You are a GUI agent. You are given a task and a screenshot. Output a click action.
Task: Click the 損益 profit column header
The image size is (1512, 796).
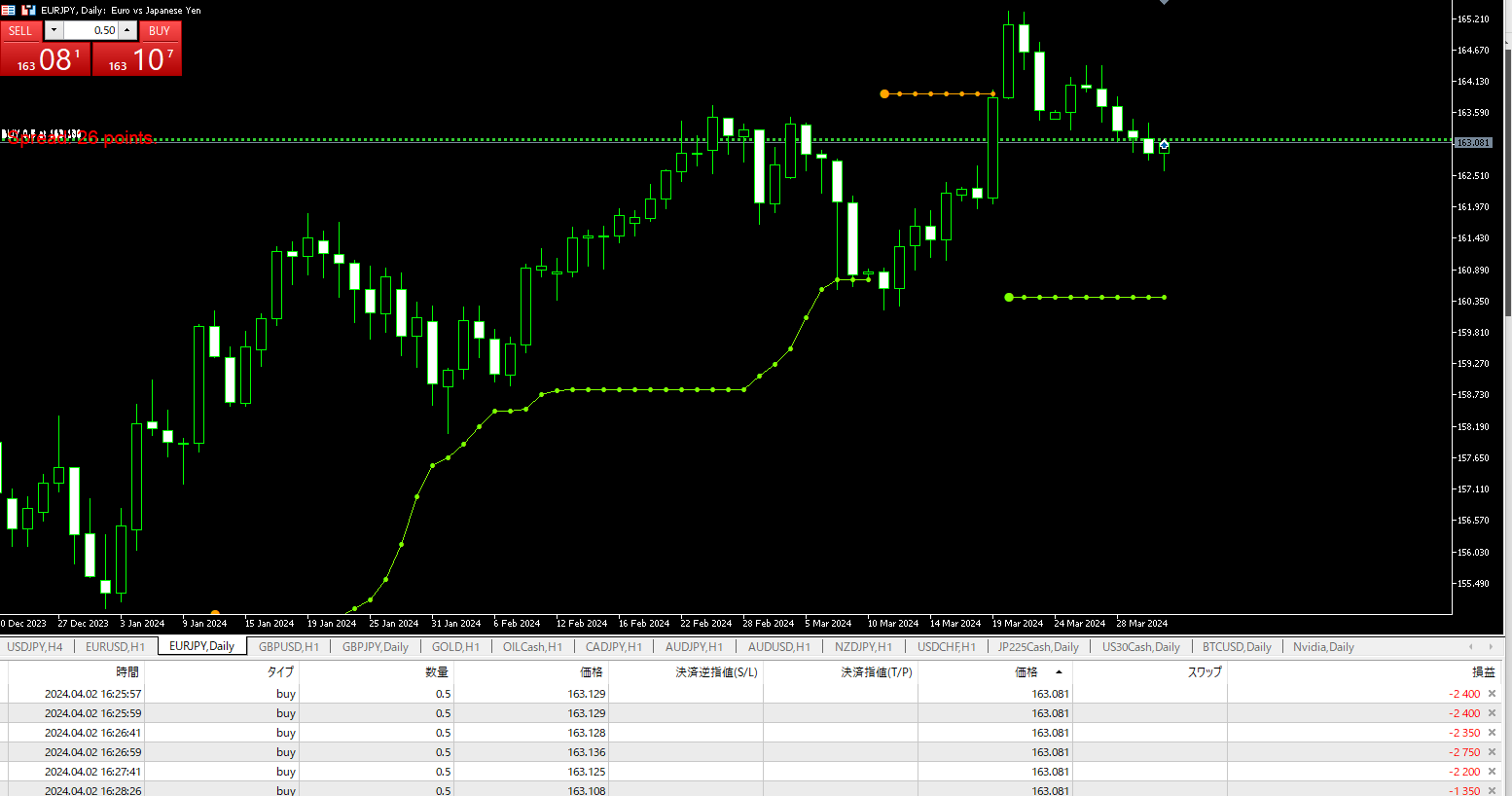pyautogui.click(x=1483, y=671)
